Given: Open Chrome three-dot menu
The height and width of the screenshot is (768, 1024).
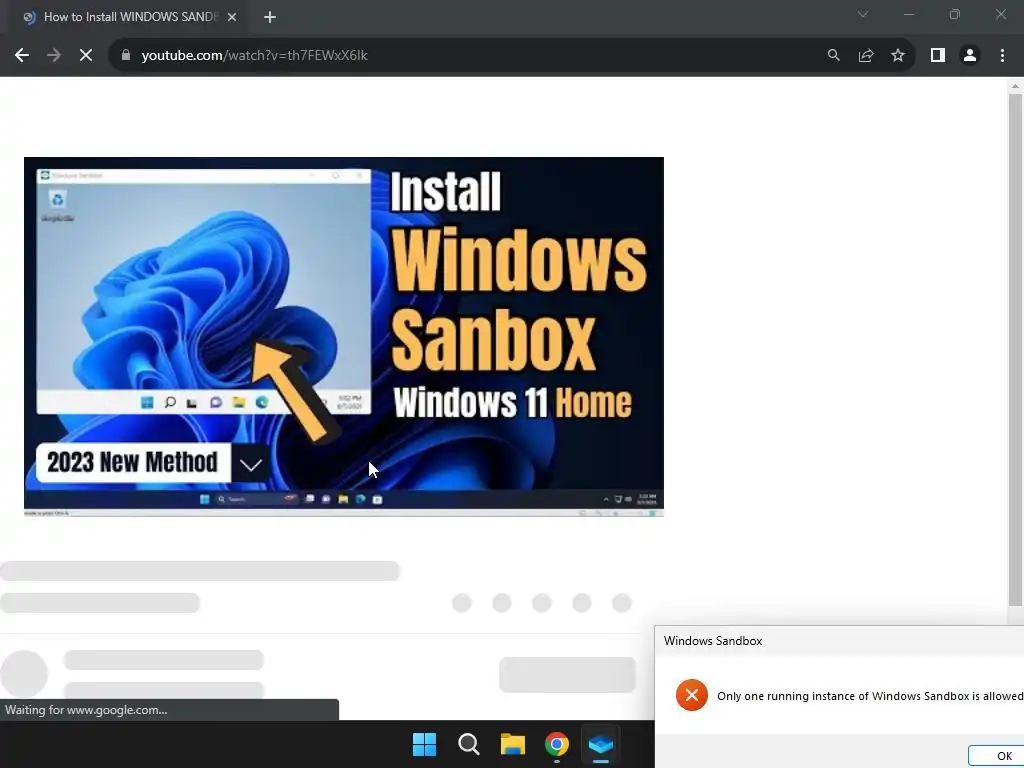Looking at the screenshot, I should coord(1002,56).
